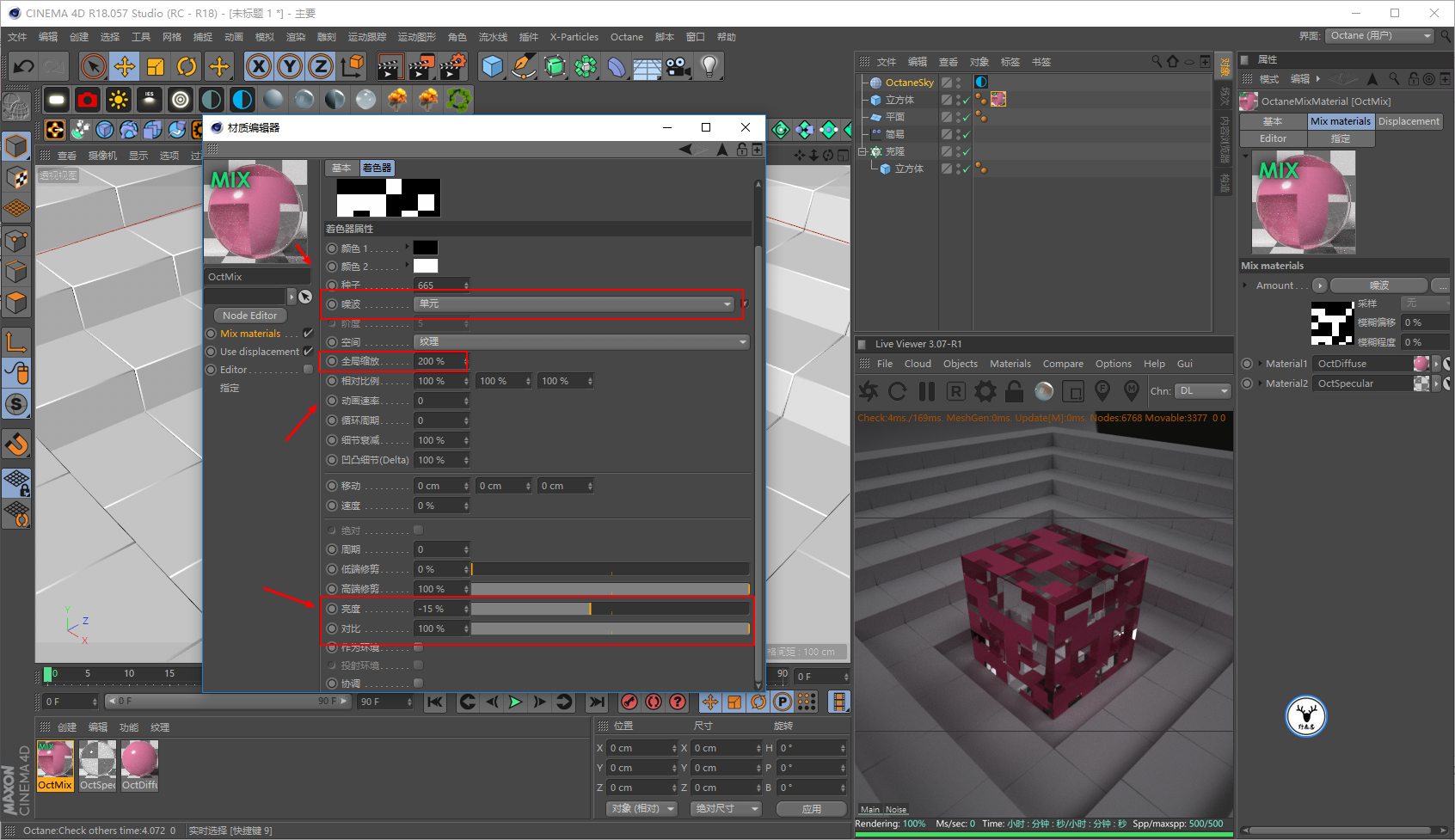This screenshot has width=1455, height=840.
Task: Add an Octane daylight sun
Action: tap(119, 100)
